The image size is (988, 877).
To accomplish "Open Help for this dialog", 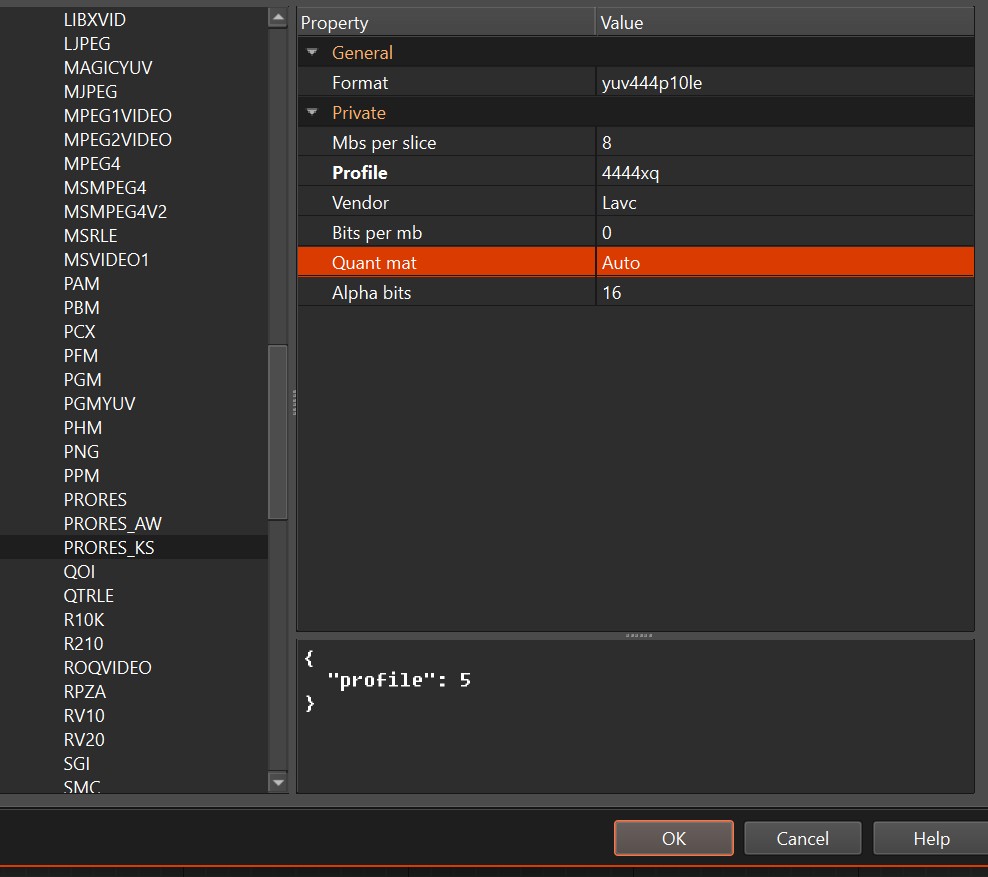I will coord(930,838).
